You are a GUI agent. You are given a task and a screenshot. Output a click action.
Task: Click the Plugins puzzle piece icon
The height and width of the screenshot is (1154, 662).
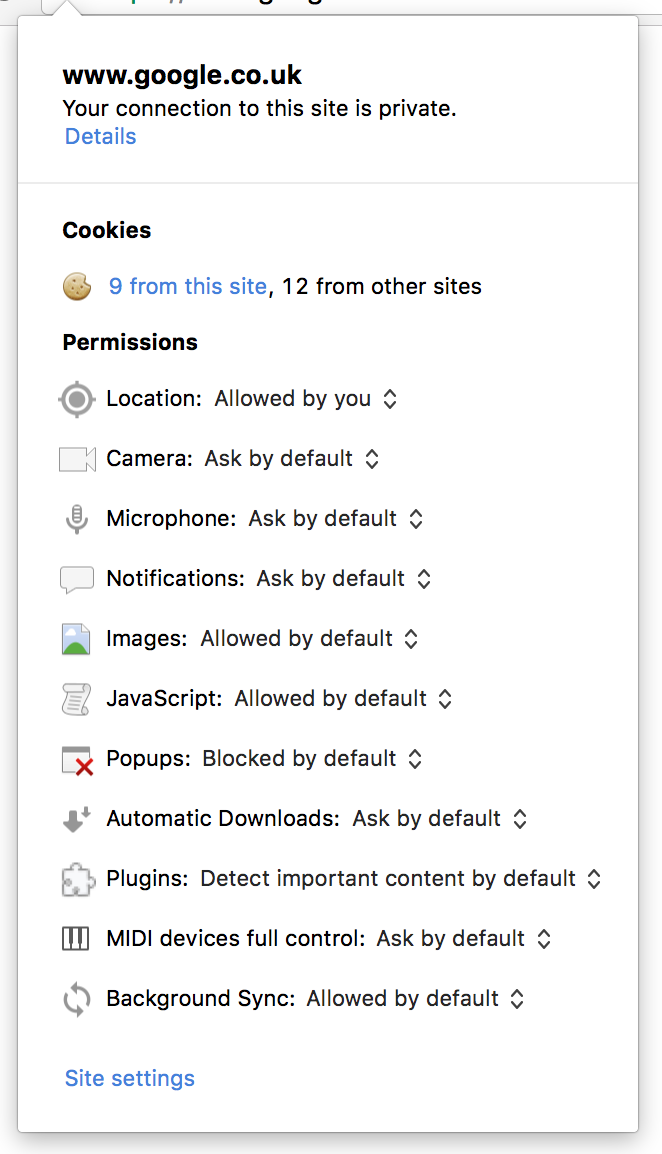tap(77, 879)
